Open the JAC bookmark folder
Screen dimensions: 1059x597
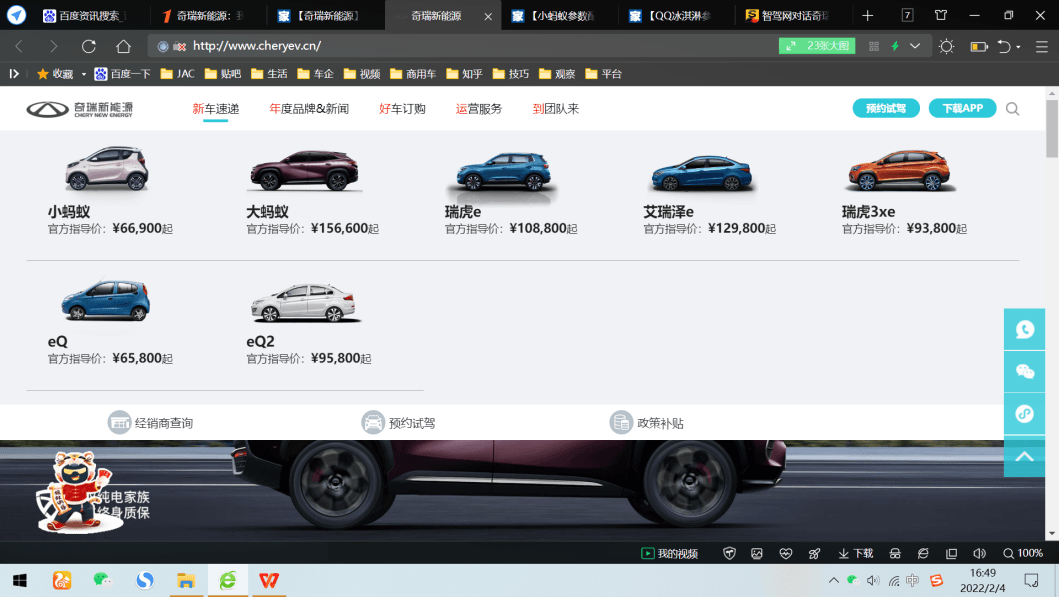pos(177,74)
